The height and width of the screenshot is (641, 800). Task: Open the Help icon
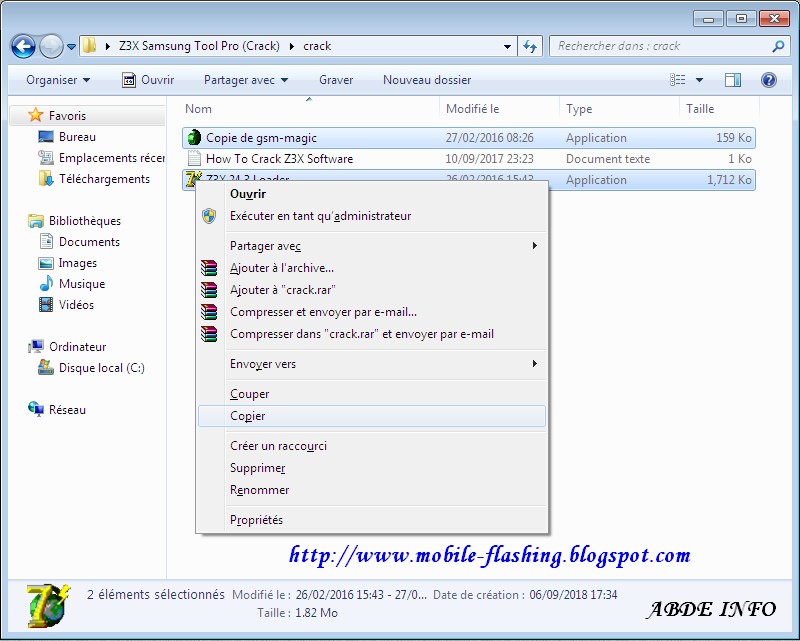click(768, 80)
